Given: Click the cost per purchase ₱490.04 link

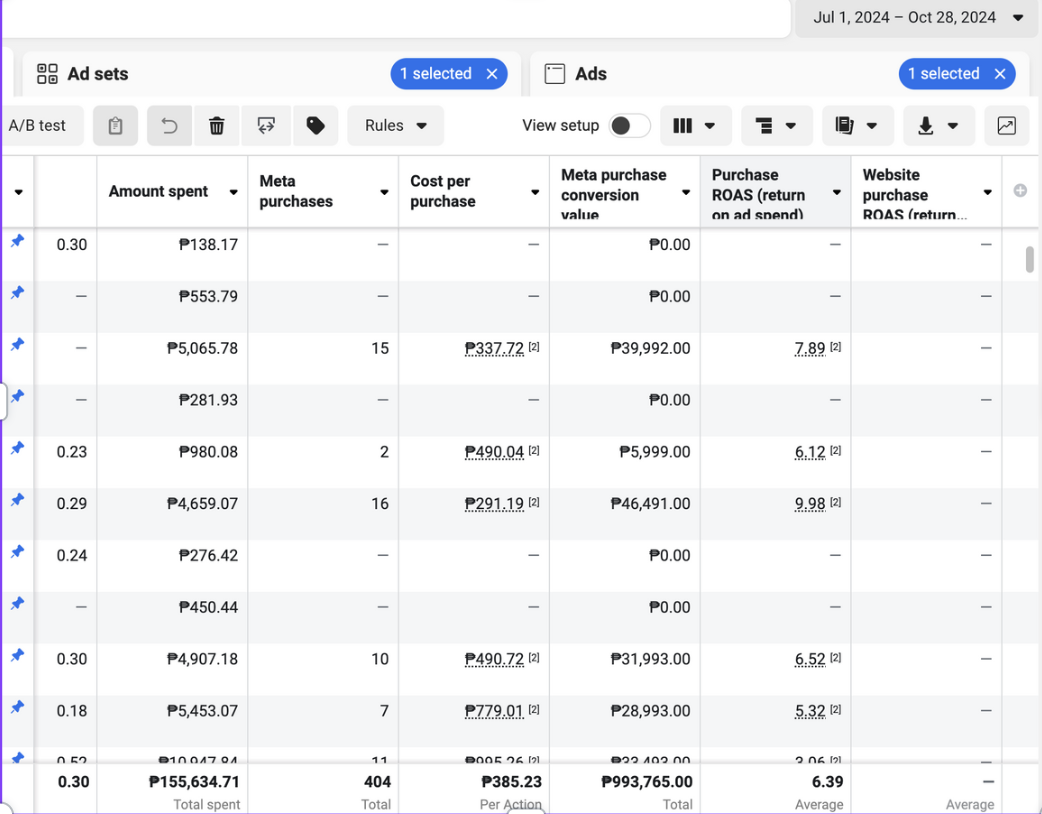Looking at the screenshot, I should [x=494, y=452].
